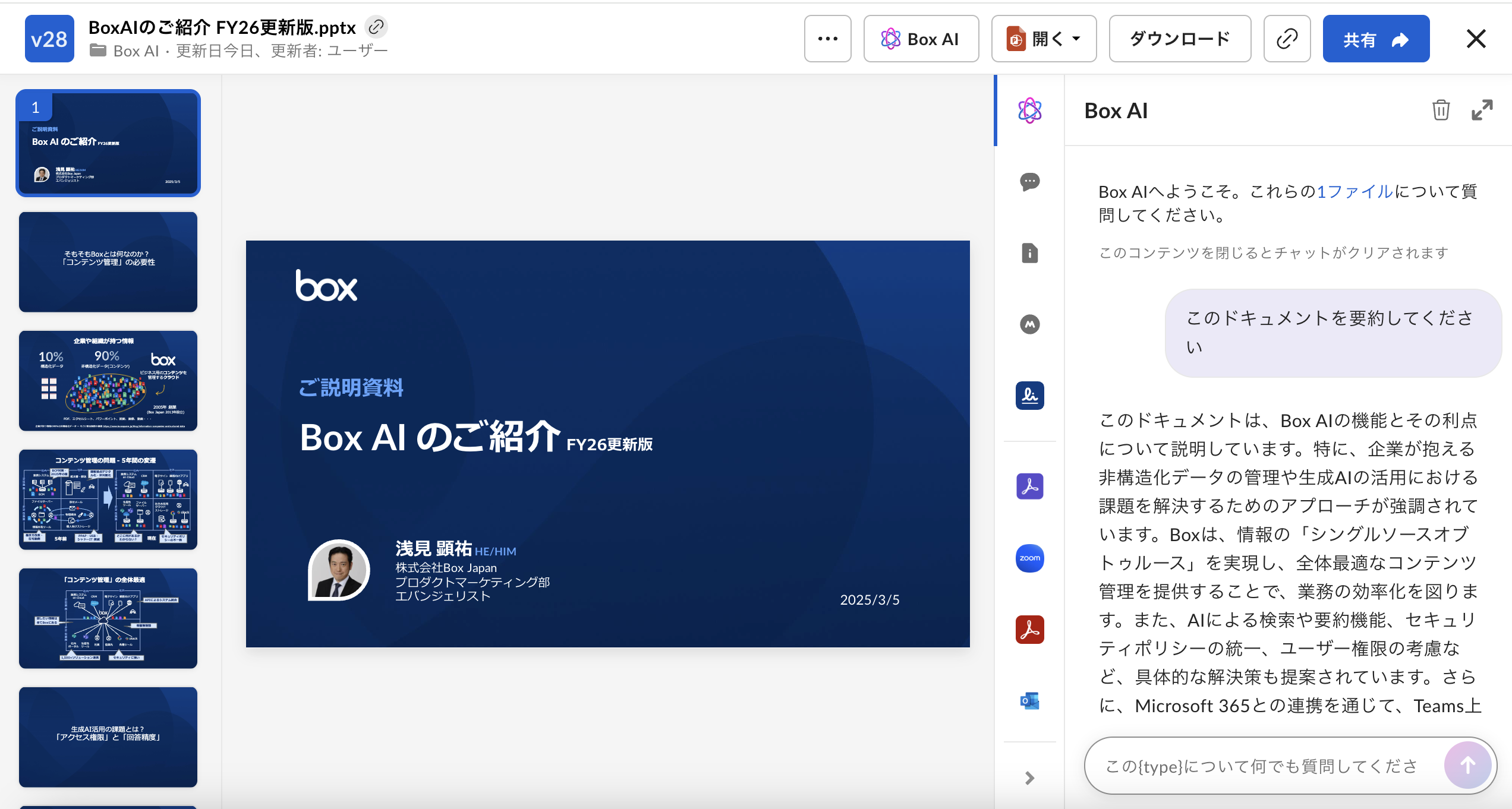
Task: Copy shared link icon next to filename
Action: coord(376,27)
